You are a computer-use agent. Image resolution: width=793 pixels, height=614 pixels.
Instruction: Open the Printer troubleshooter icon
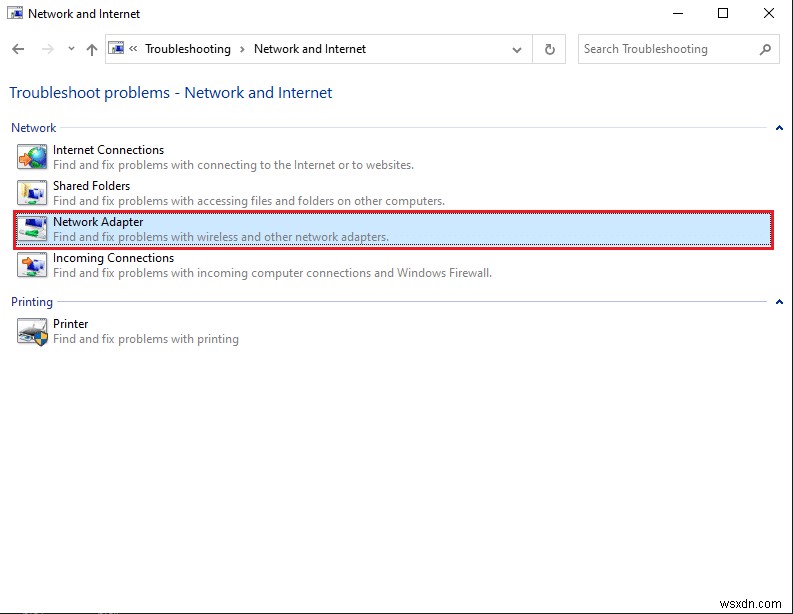click(x=32, y=331)
